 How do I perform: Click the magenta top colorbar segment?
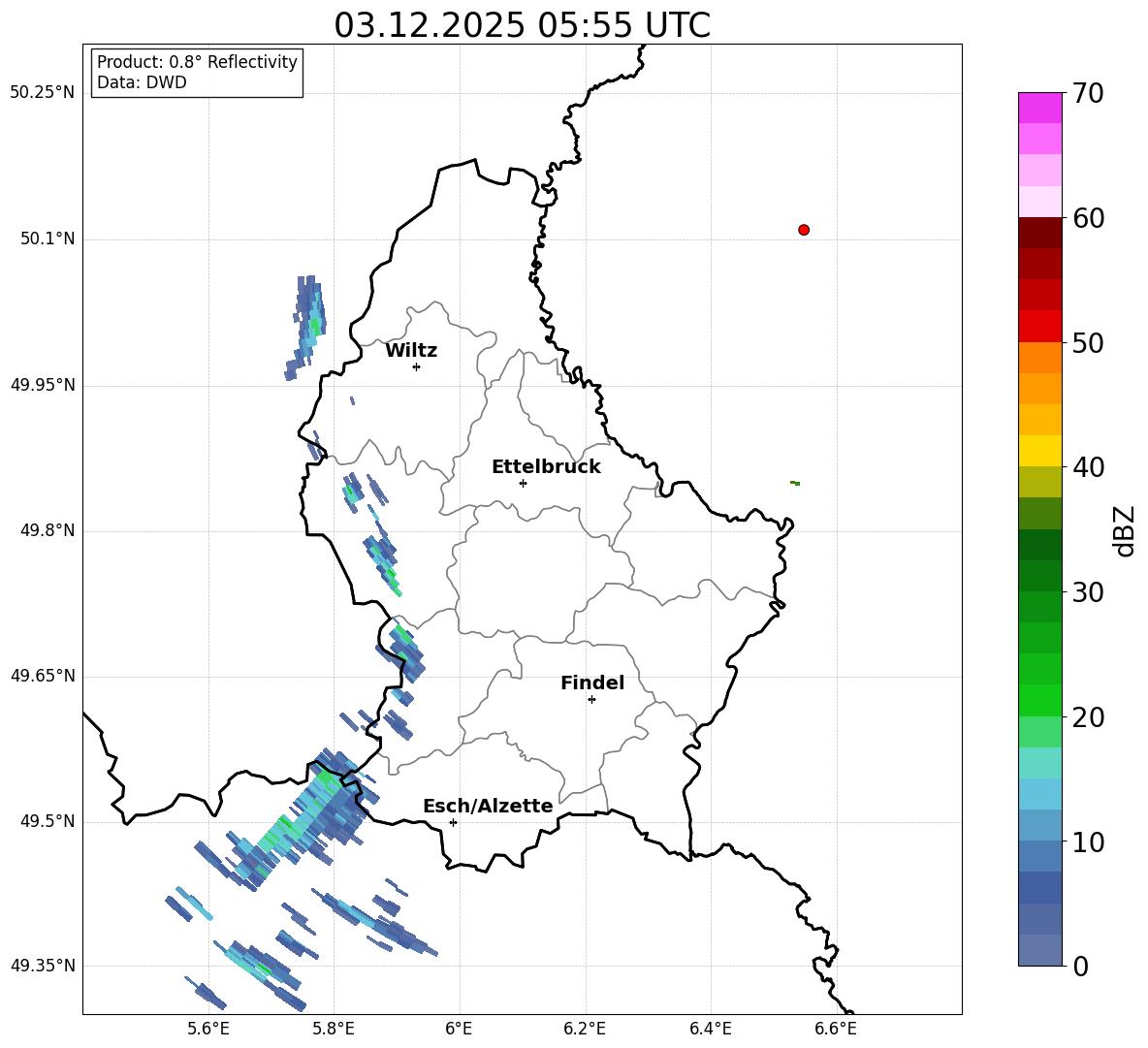(1040, 108)
